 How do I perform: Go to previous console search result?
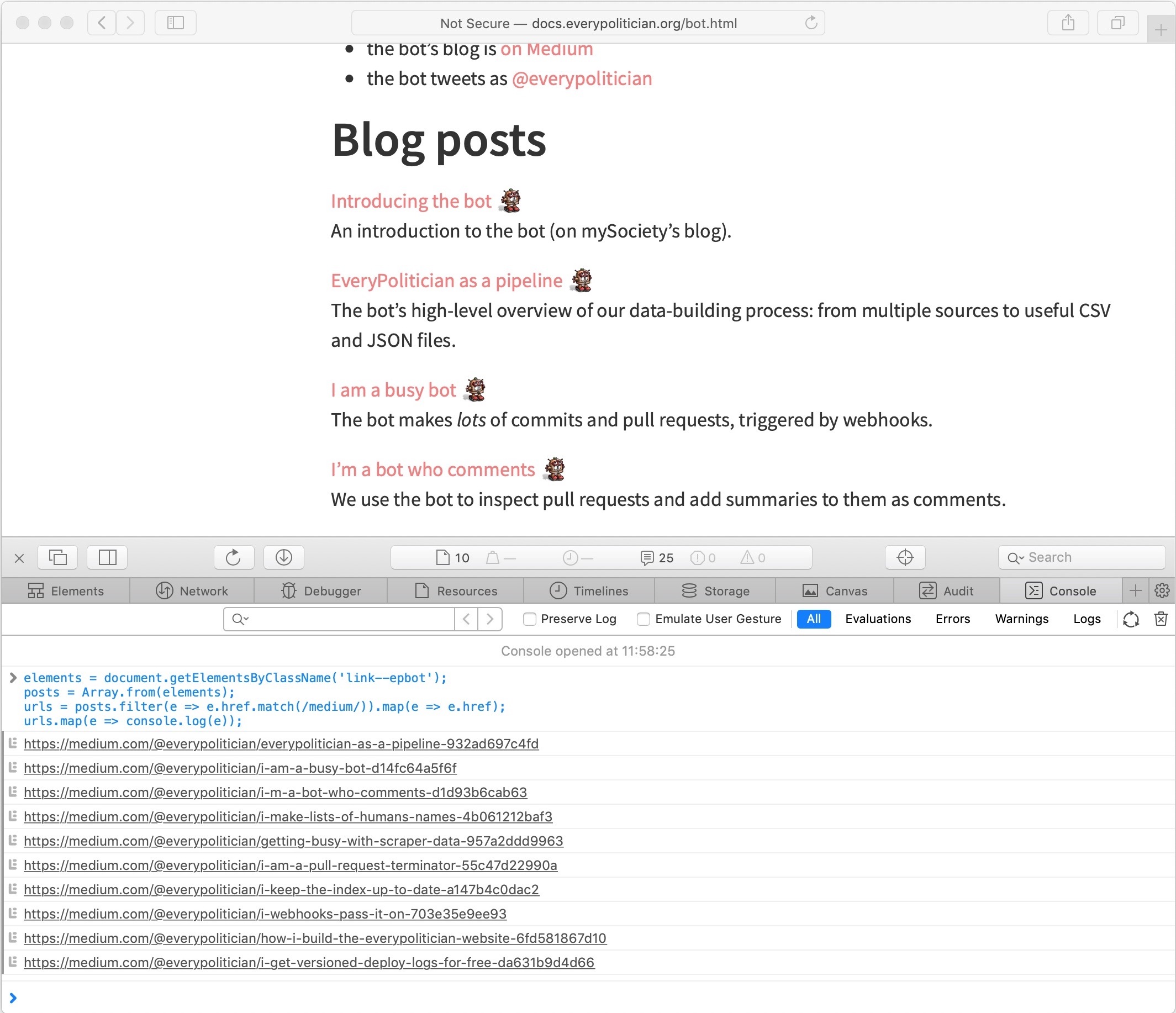click(x=466, y=619)
